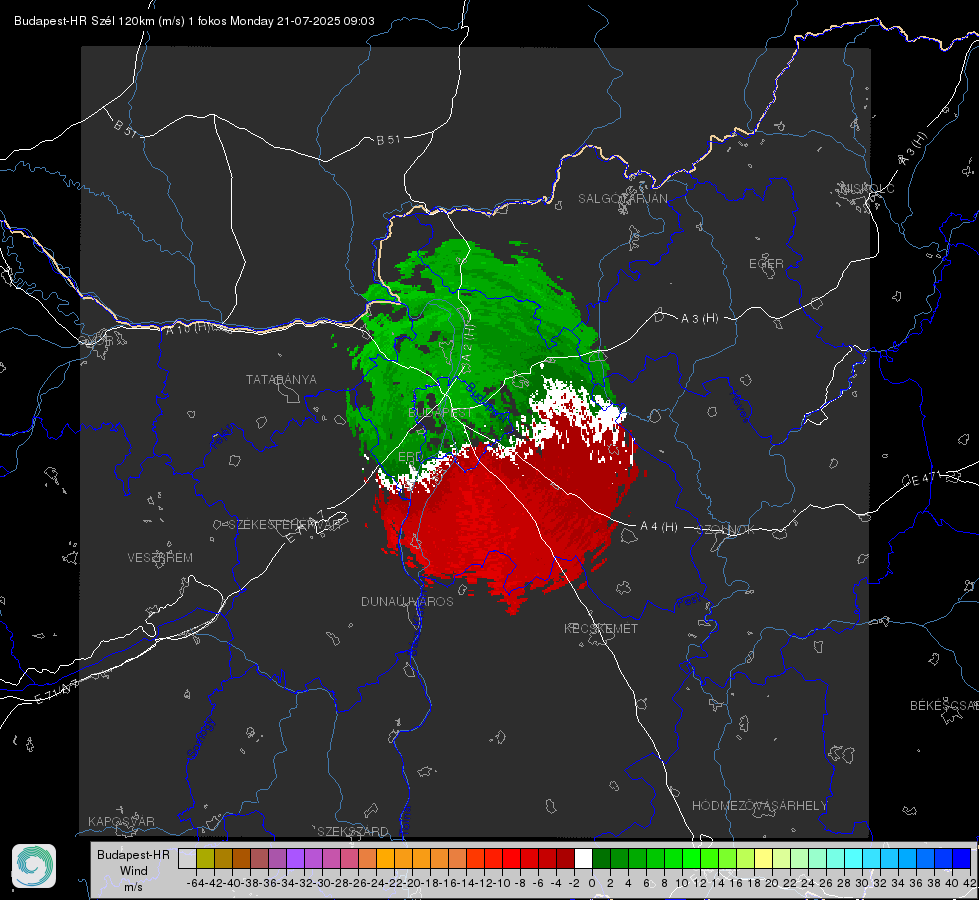Click the VESZPRÉM city label
This screenshot has height=900, width=979.
point(160,558)
